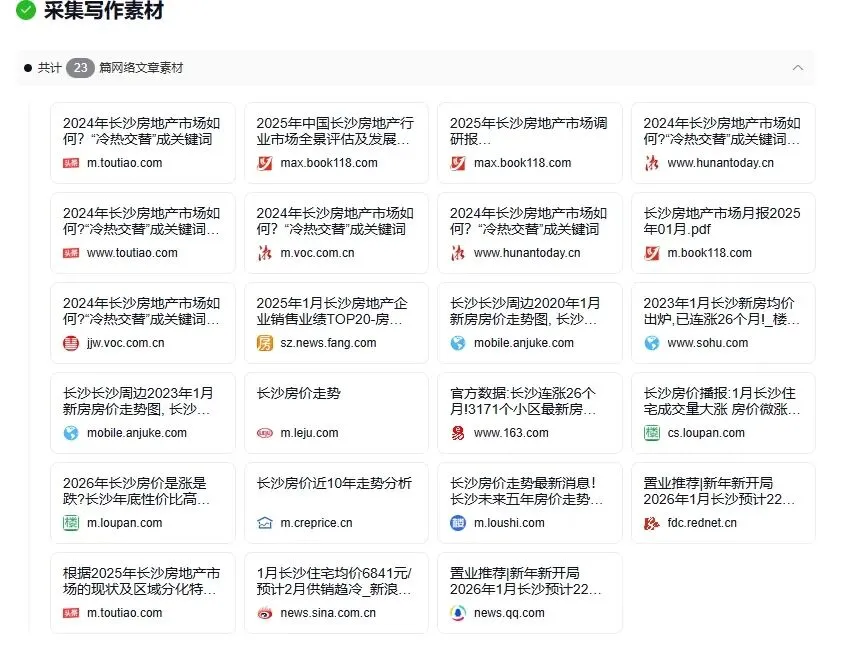
Task: Click the book118 favicon on the 市场调研报 card
Action: click(458, 163)
